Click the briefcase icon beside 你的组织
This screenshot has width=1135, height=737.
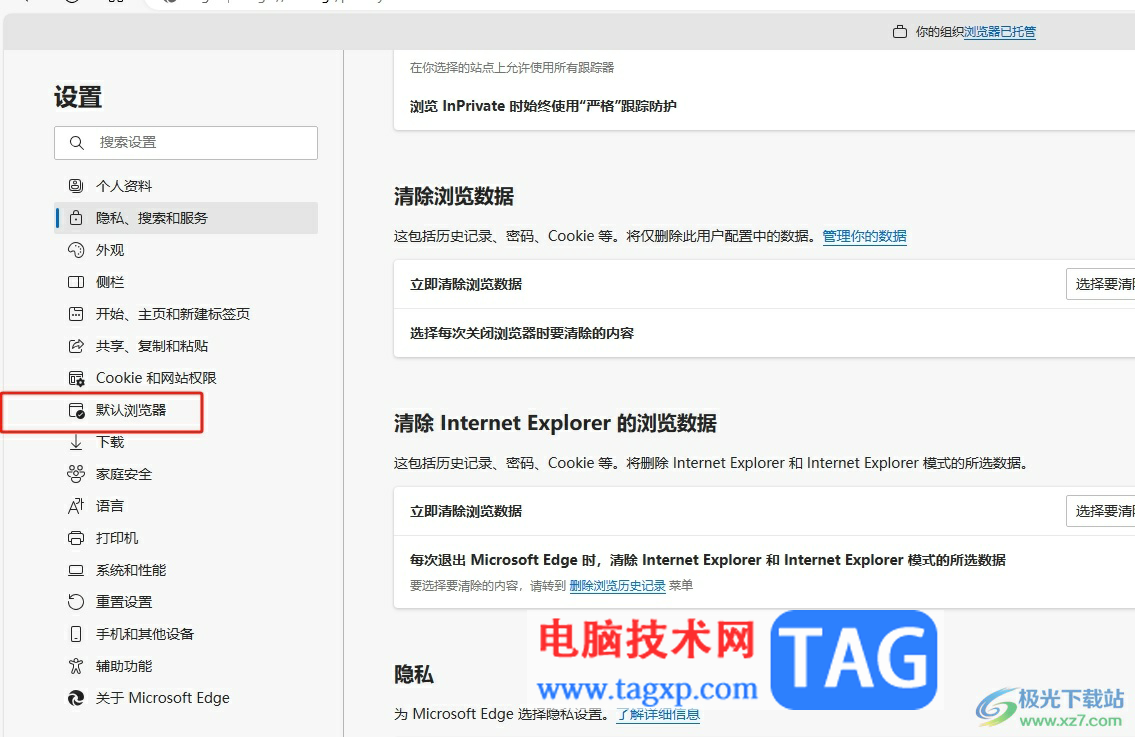pos(900,32)
